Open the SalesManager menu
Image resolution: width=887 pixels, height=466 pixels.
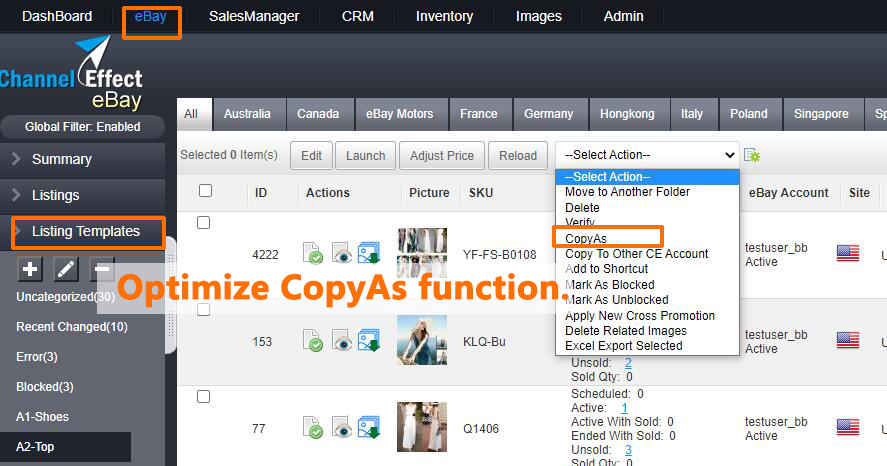(254, 16)
